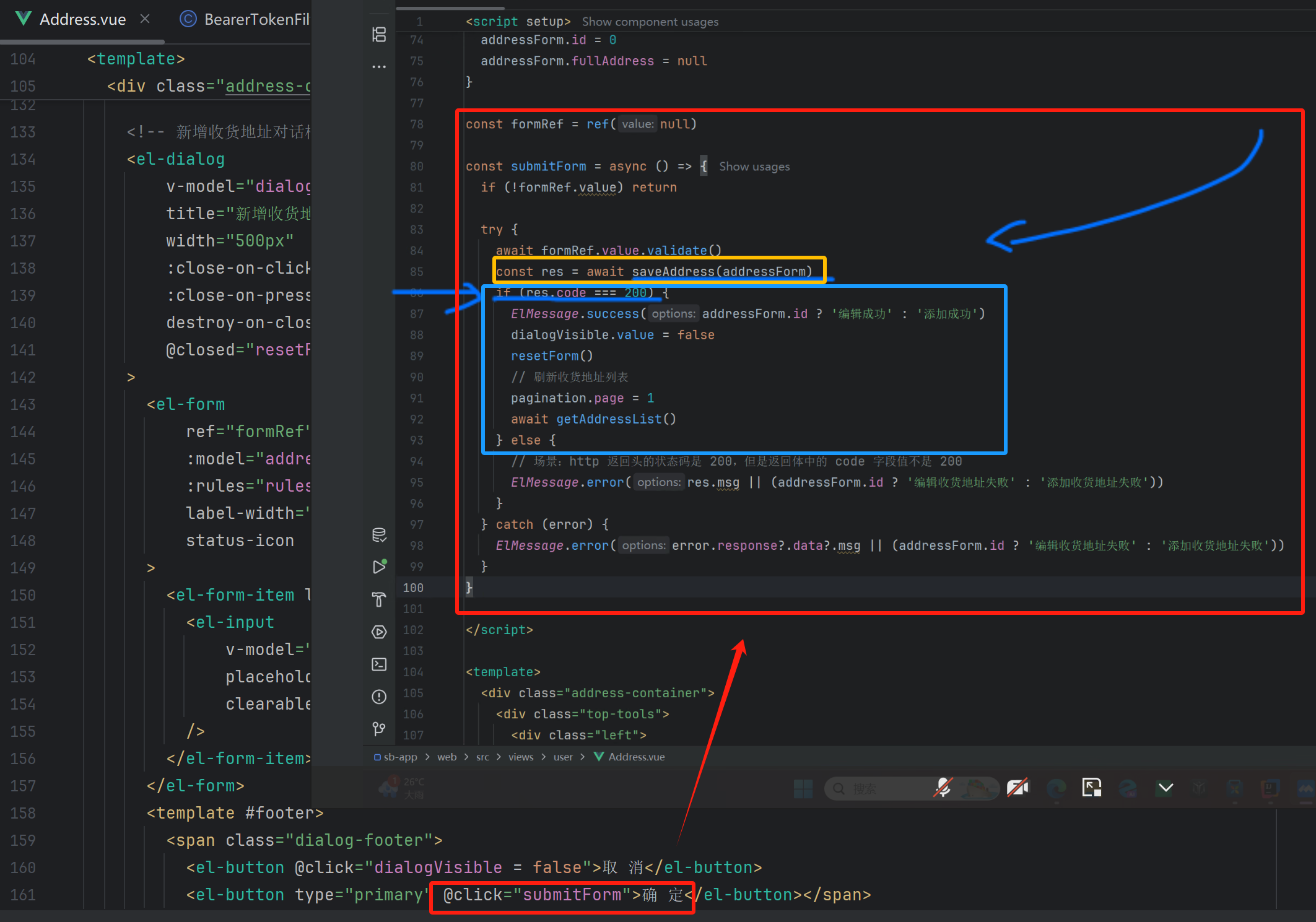The image size is (1316, 922).
Task: Click formRef.value.validate() on line 84
Action: click(631, 251)
